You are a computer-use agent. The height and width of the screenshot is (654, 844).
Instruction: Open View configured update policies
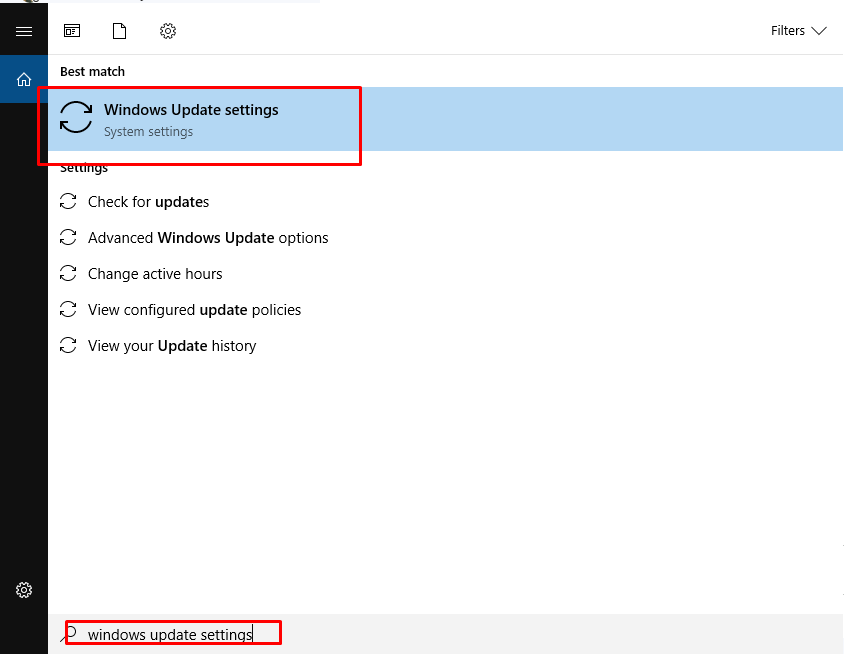(x=194, y=310)
